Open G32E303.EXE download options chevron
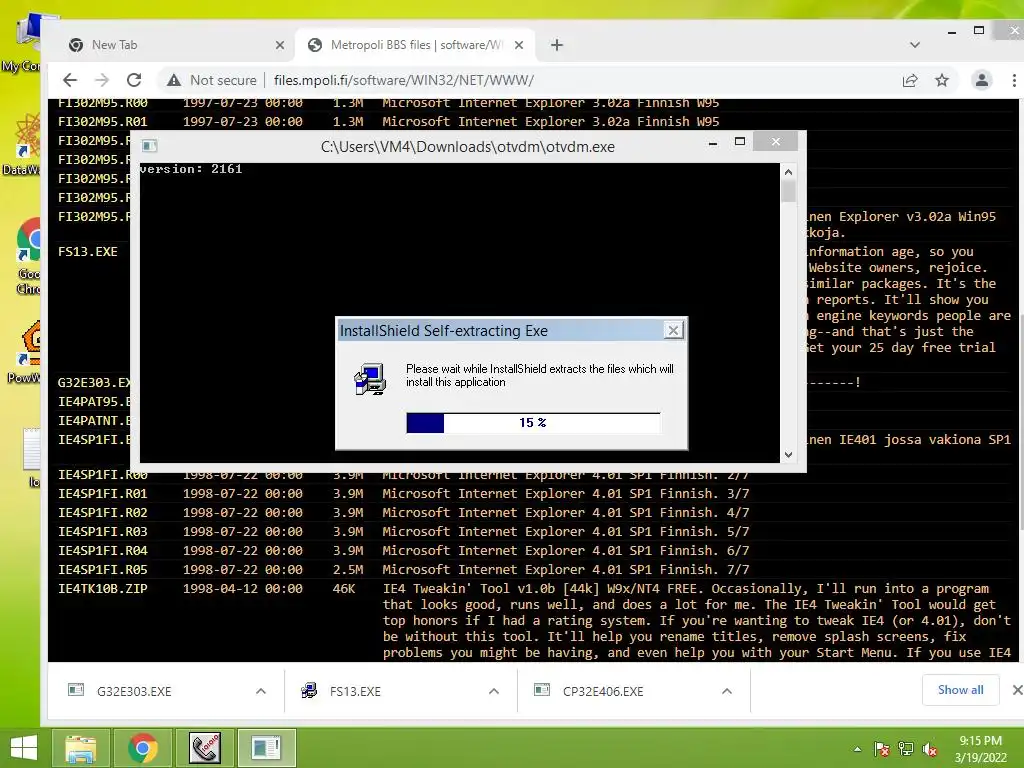 261,691
